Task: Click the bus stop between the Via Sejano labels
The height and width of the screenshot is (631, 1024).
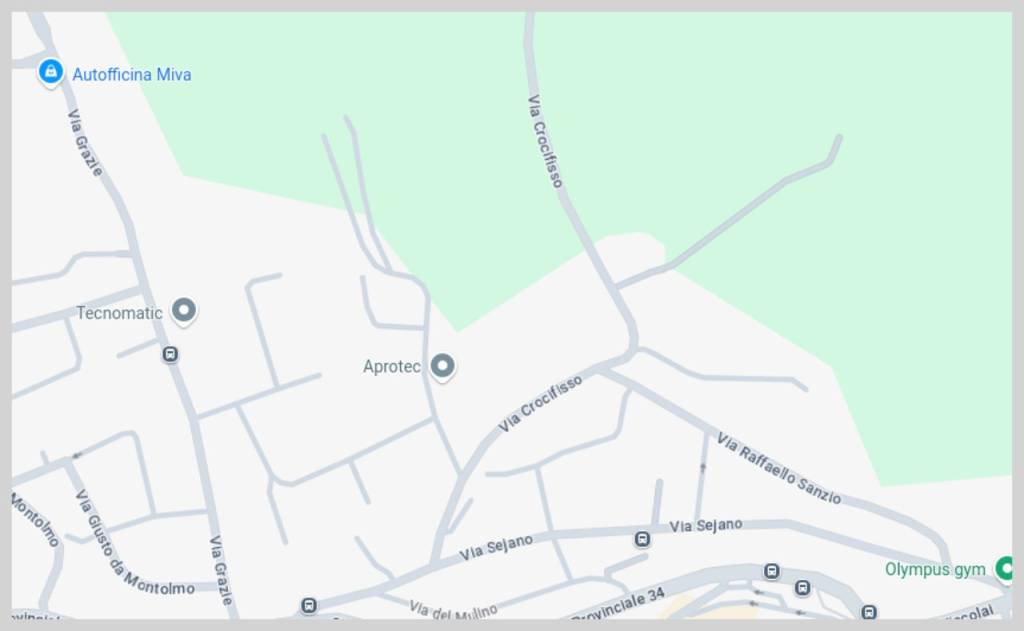Action: [643, 540]
